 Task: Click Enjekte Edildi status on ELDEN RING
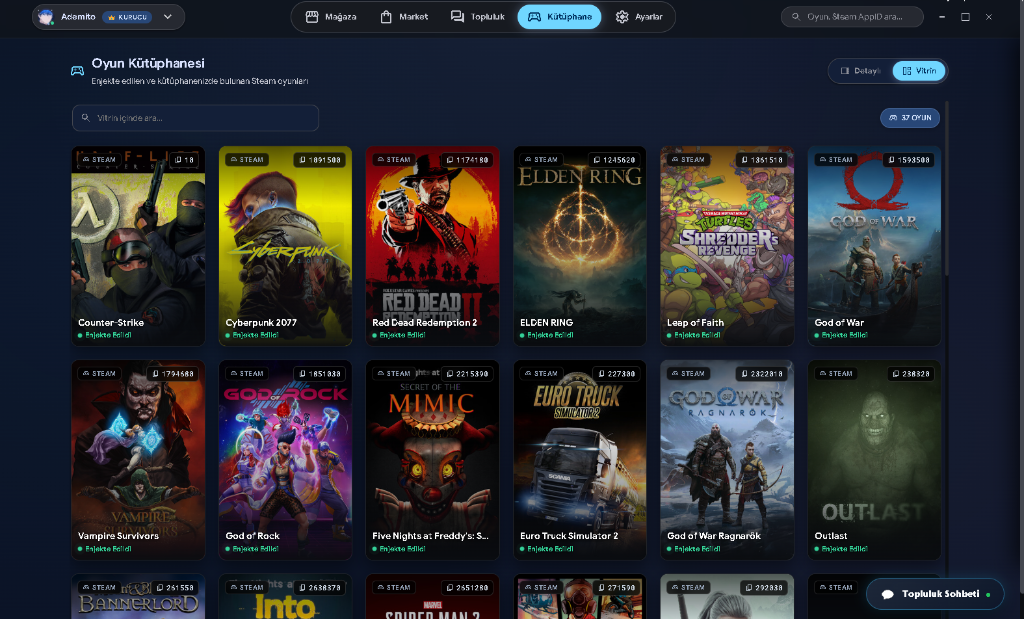point(547,335)
